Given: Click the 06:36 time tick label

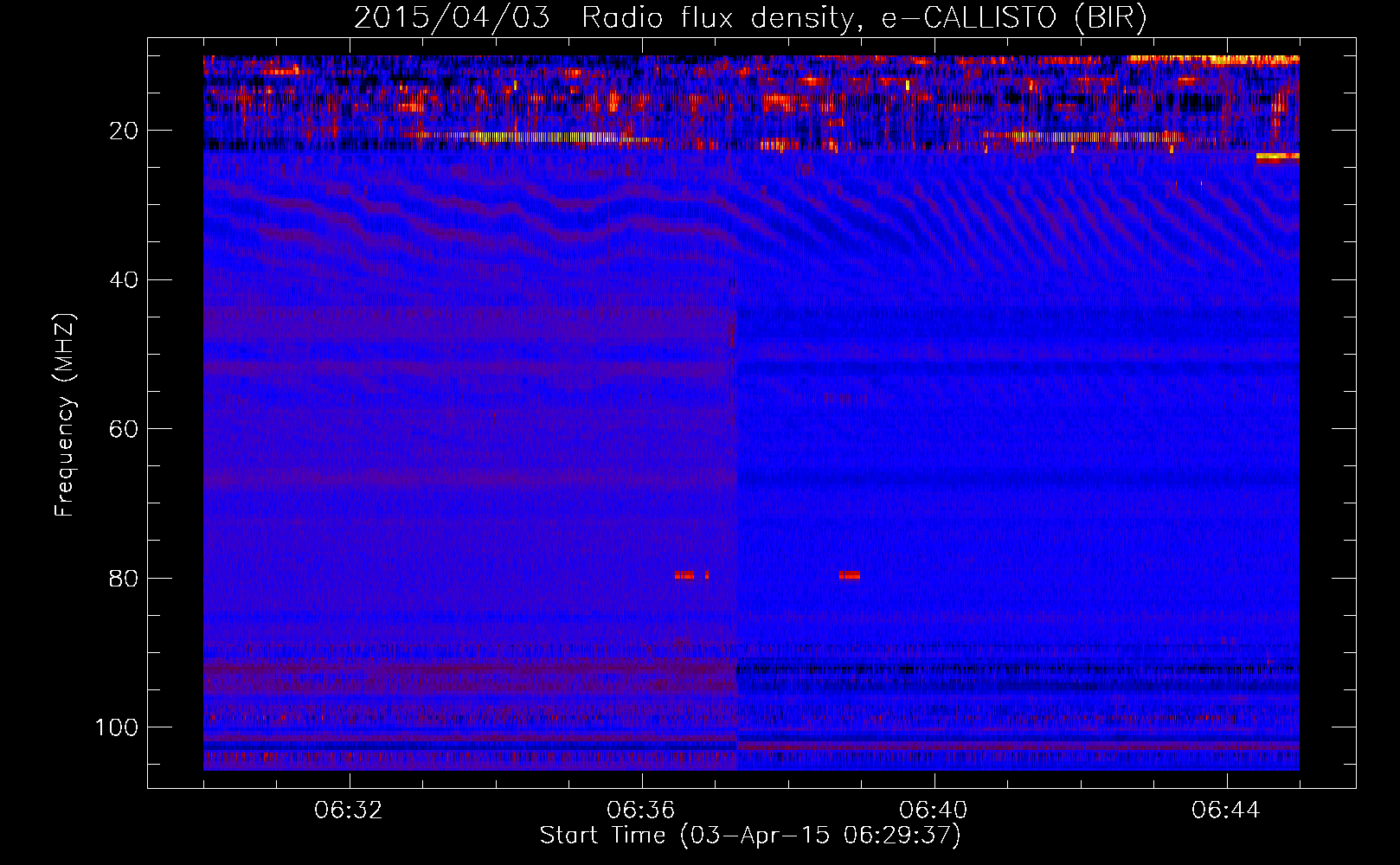Looking at the screenshot, I should click(x=641, y=811).
